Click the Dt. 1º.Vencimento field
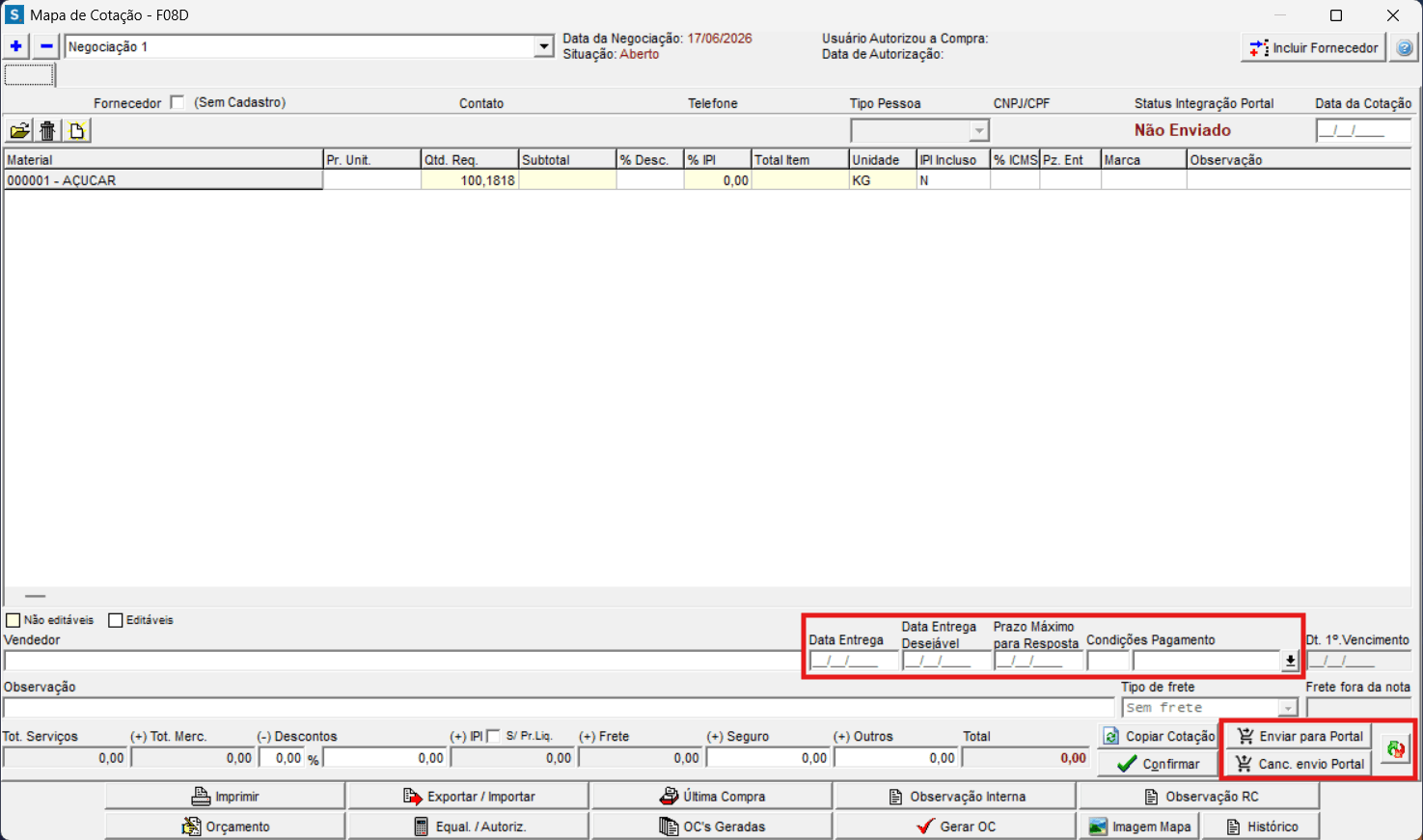This screenshot has height=840, width=1423. pyautogui.click(x=1359, y=661)
